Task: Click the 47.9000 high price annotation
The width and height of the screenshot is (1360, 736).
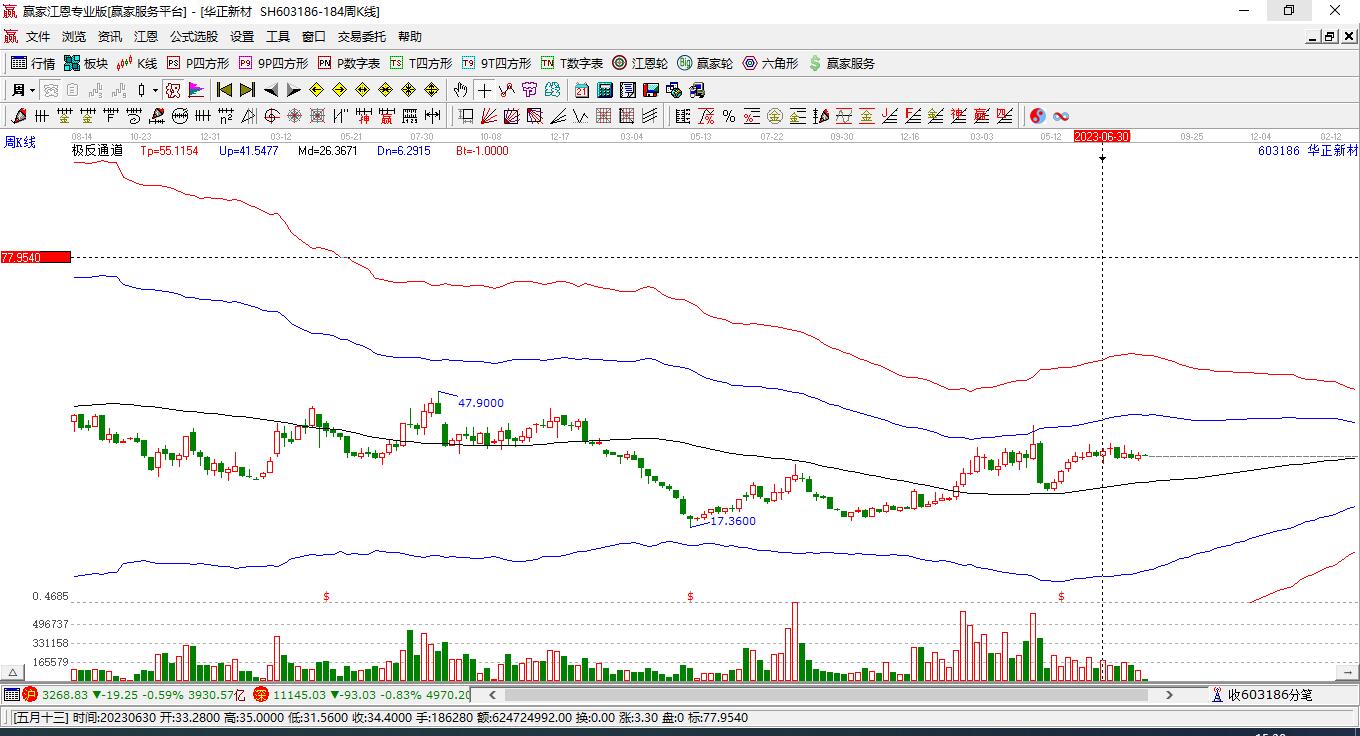Action: click(481, 403)
